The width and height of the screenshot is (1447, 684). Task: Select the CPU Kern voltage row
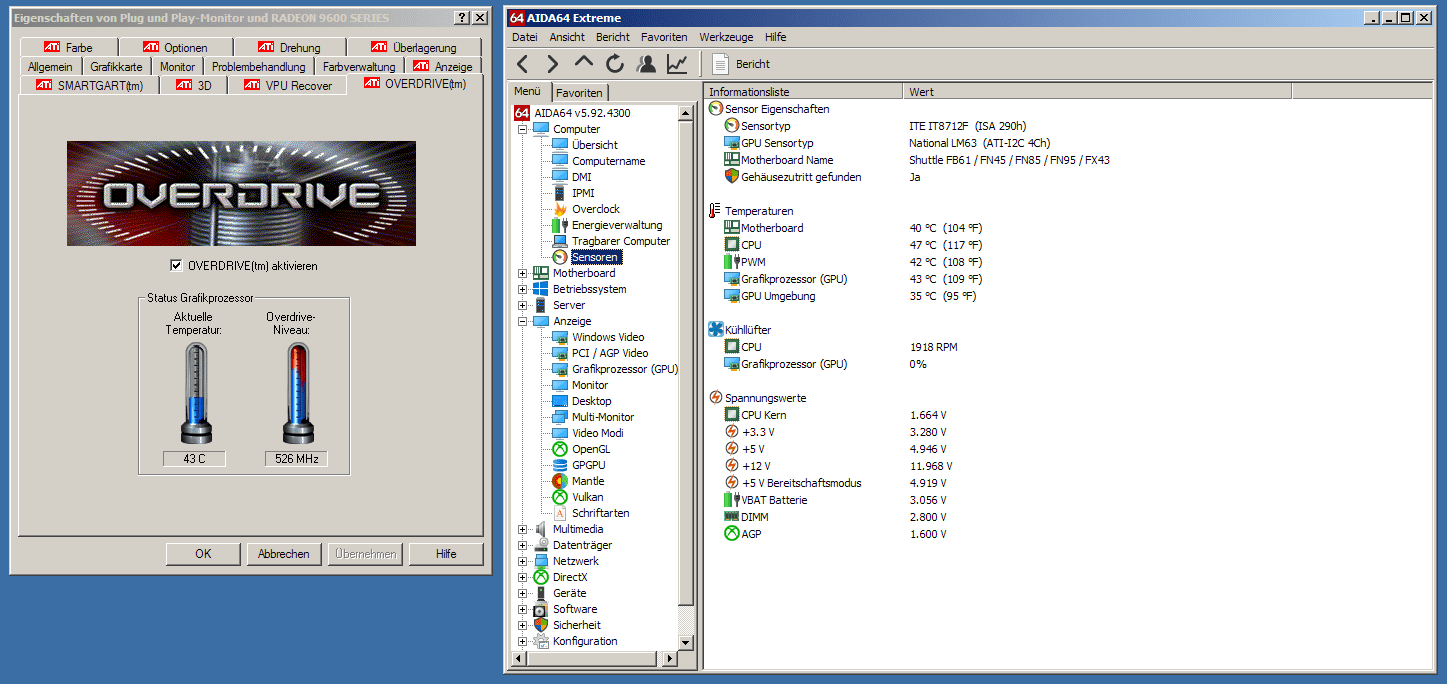tap(1070, 415)
